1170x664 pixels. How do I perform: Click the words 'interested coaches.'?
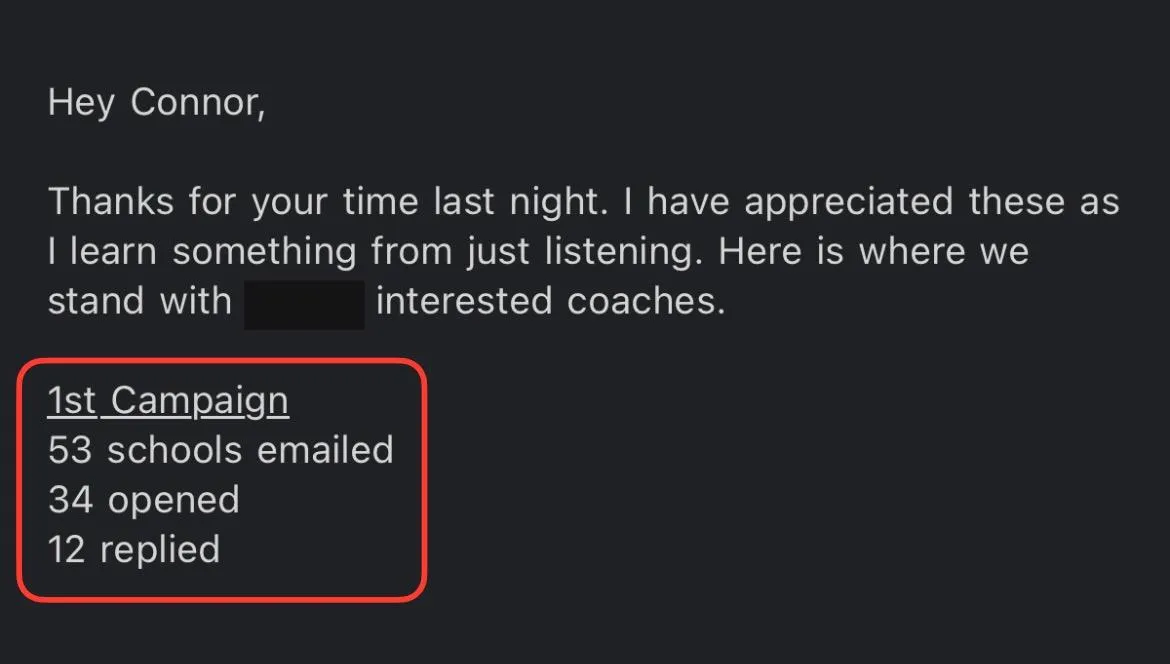click(551, 301)
